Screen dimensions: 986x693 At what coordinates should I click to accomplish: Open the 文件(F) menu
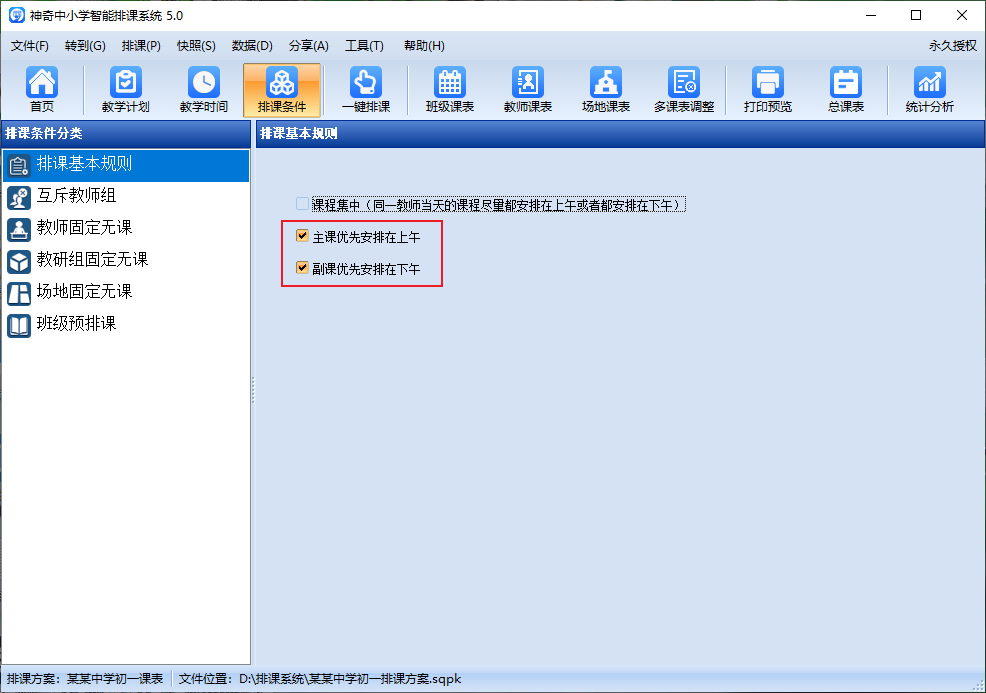coord(30,46)
